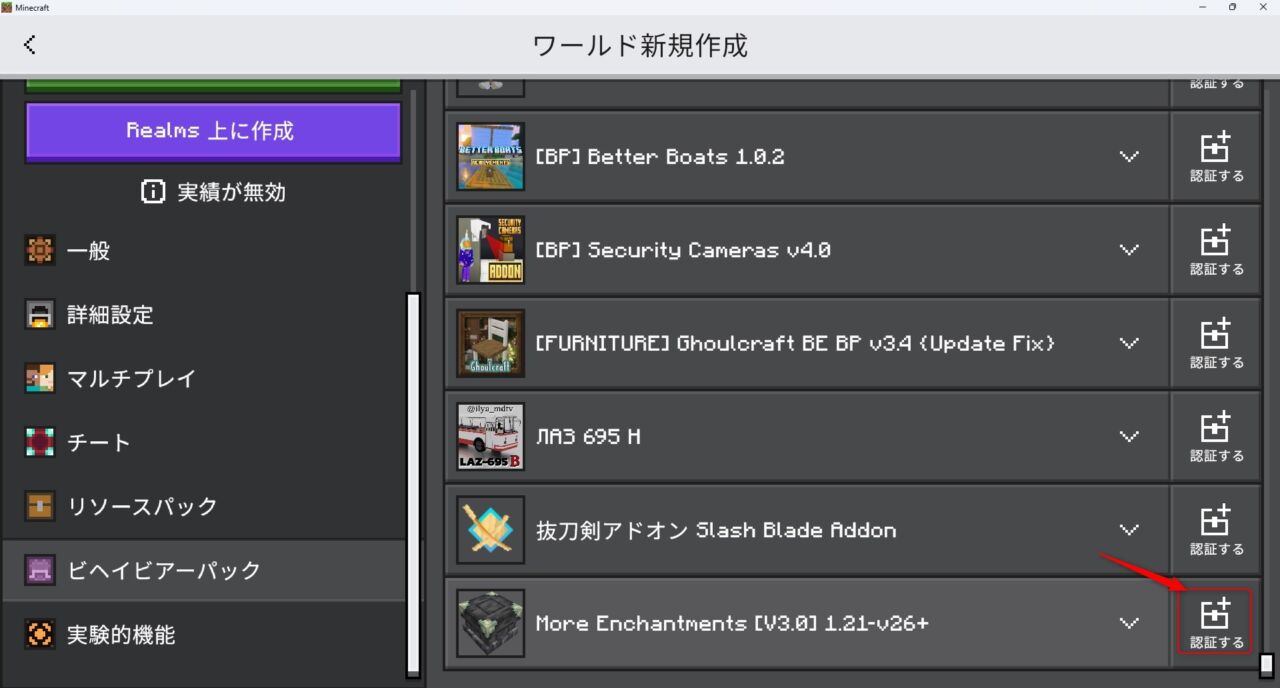
Task: Click the リソースパック chest icon
Action: pyautogui.click(x=40, y=506)
